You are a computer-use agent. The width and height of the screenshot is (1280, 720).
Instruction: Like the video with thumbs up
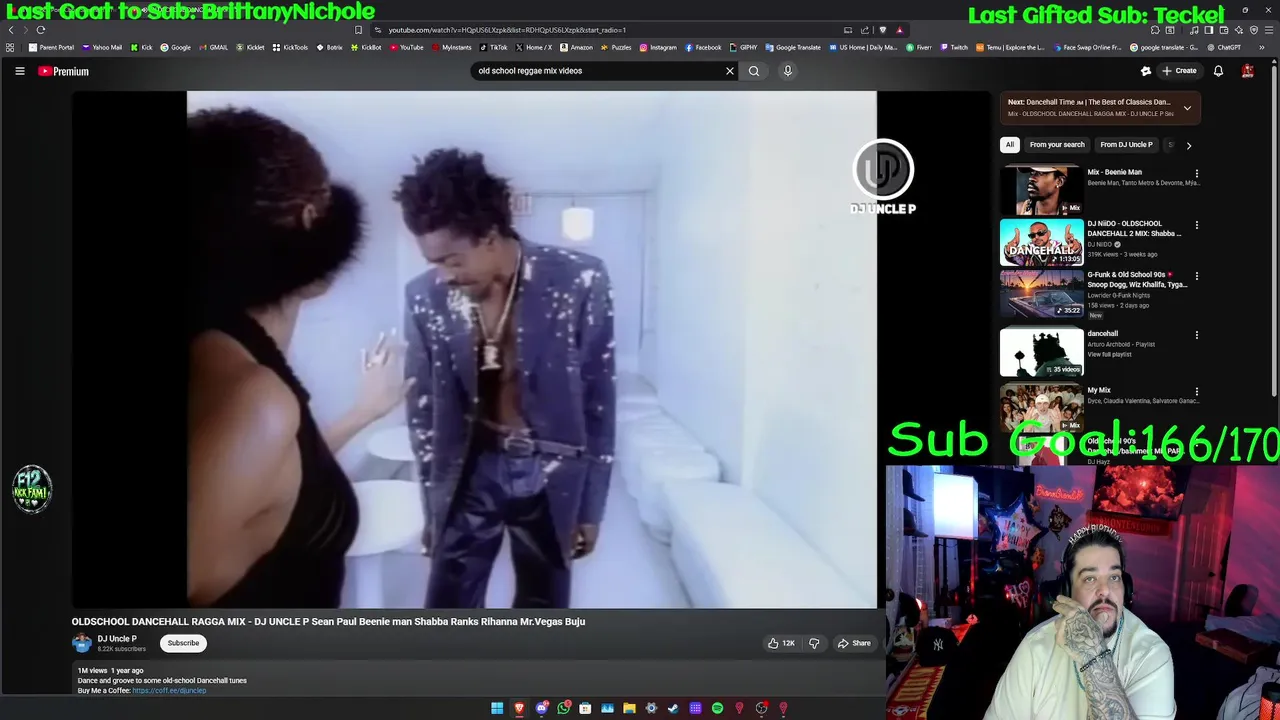point(780,643)
